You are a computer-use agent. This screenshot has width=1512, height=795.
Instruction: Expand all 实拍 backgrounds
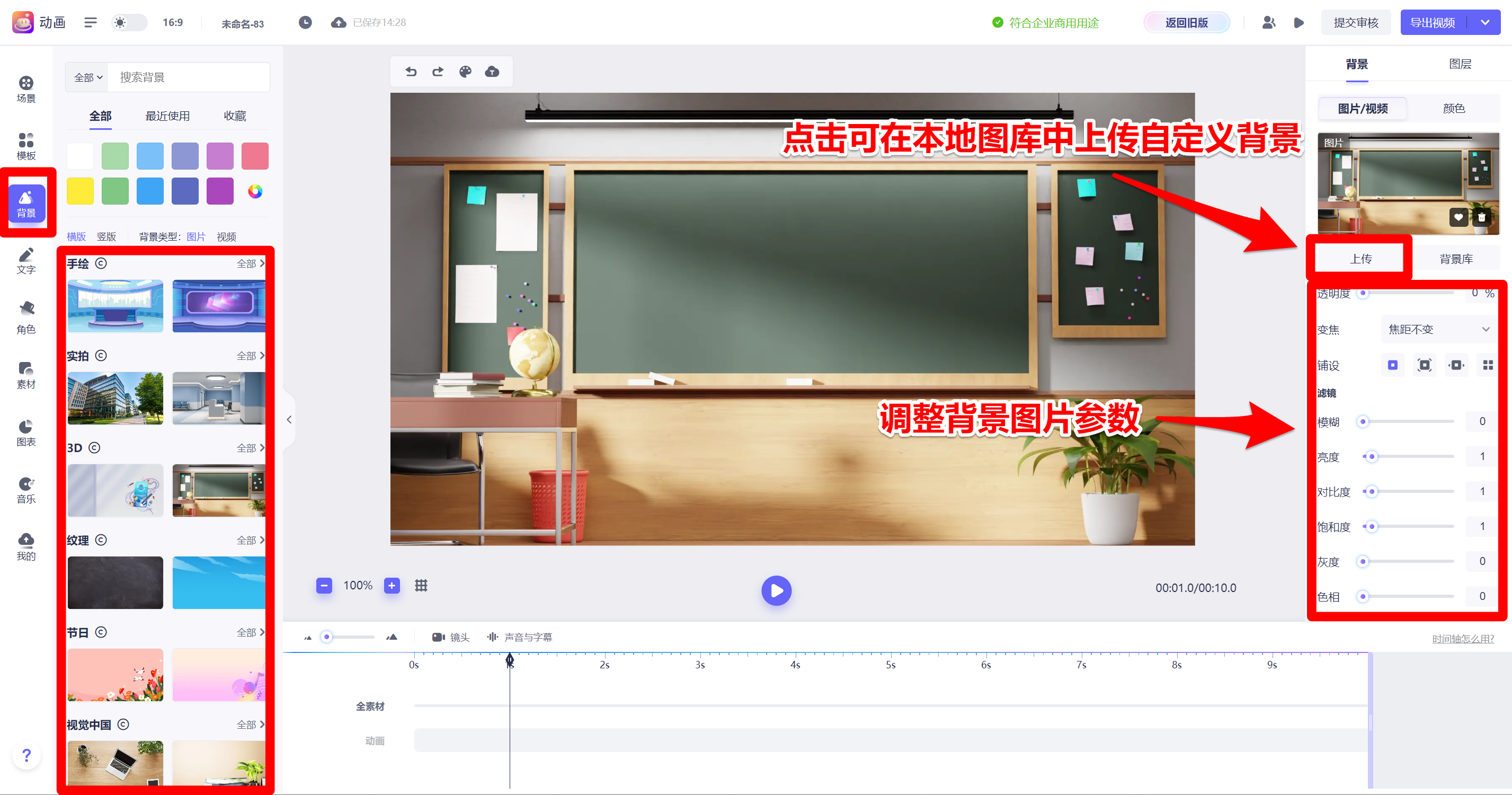coord(251,356)
